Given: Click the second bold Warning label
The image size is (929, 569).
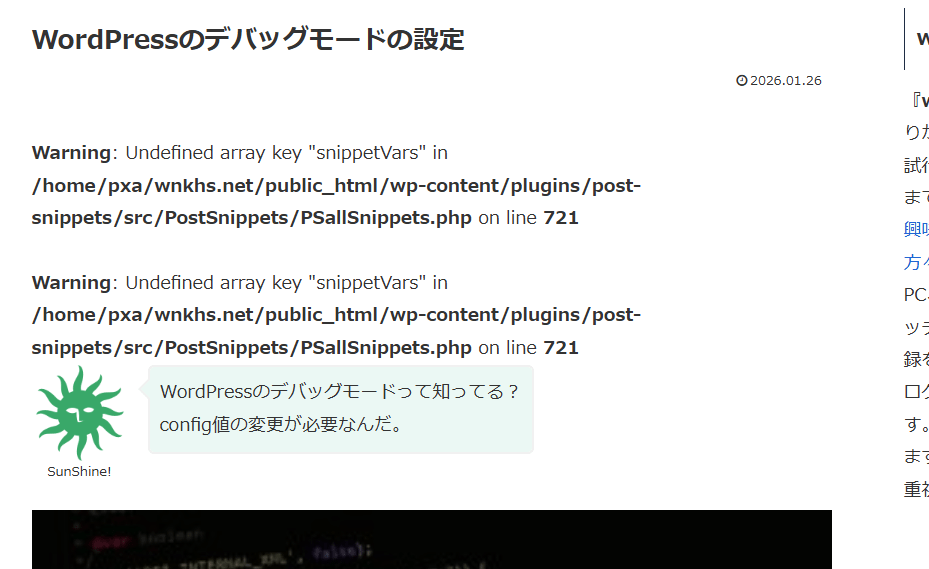Looking at the screenshot, I should pos(71,283).
